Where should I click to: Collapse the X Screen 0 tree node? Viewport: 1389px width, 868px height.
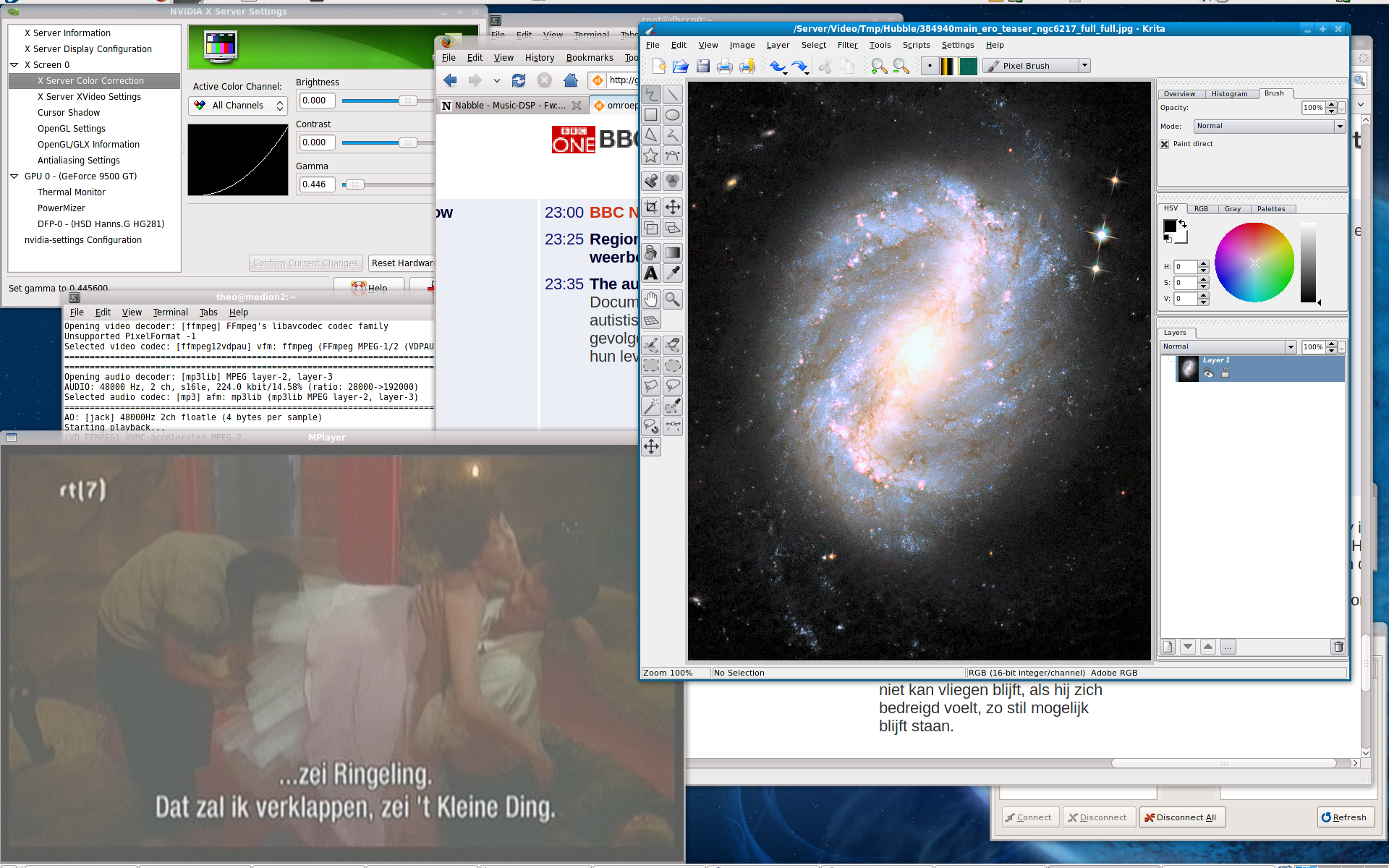(14, 65)
